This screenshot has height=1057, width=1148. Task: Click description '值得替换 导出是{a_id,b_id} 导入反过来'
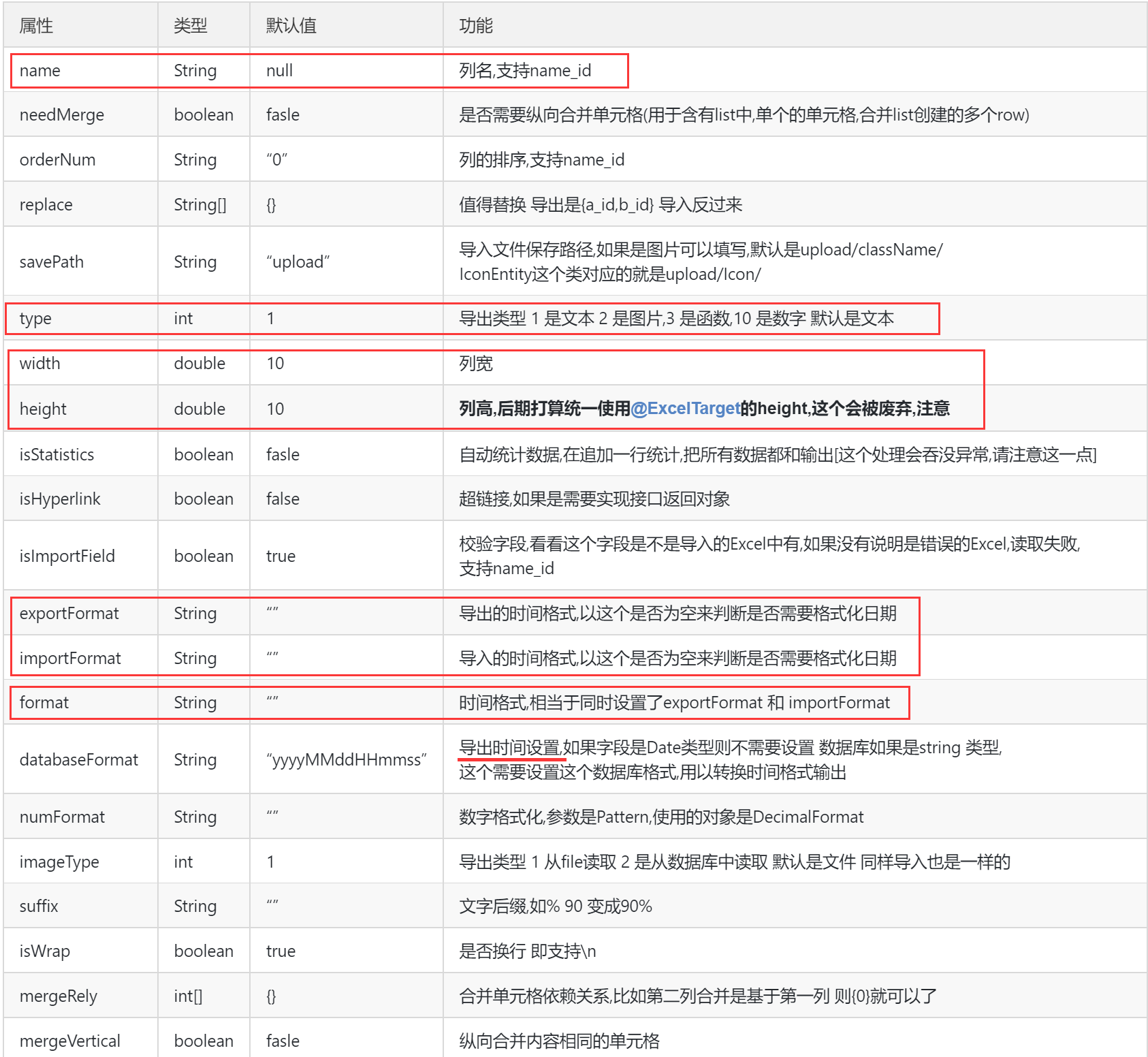click(601, 204)
